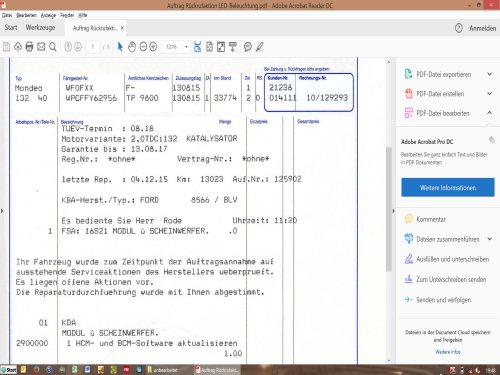Click Anmelden to sign in
Viewport: 500px width, 375px height.
tap(482, 28)
